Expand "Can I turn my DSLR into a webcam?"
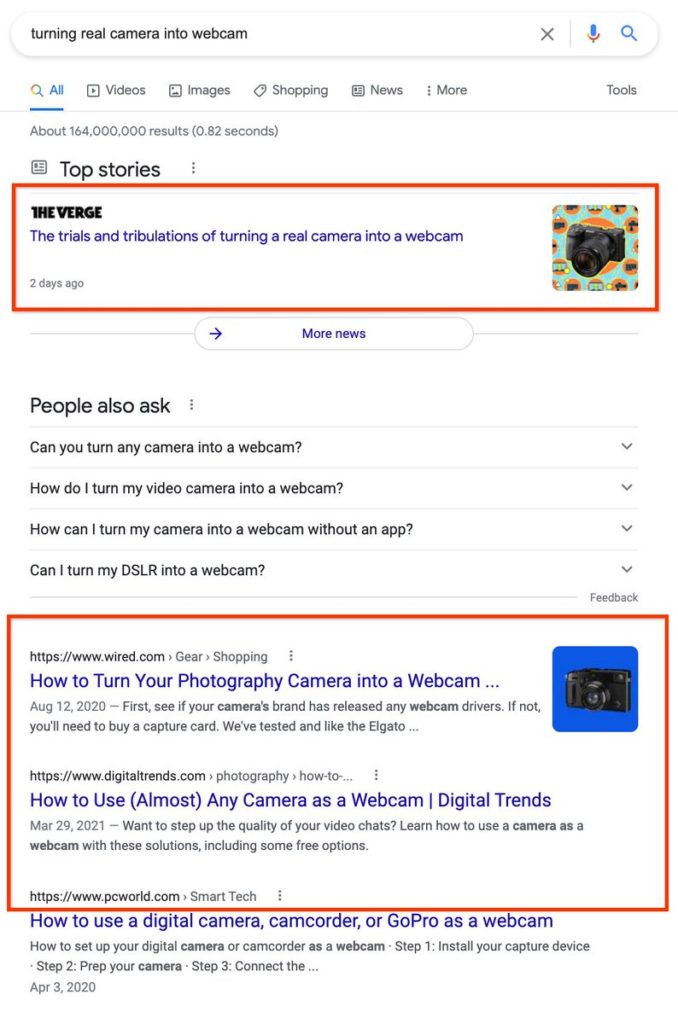The height and width of the screenshot is (1024, 678). pyautogui.click(x=334, y=571)
